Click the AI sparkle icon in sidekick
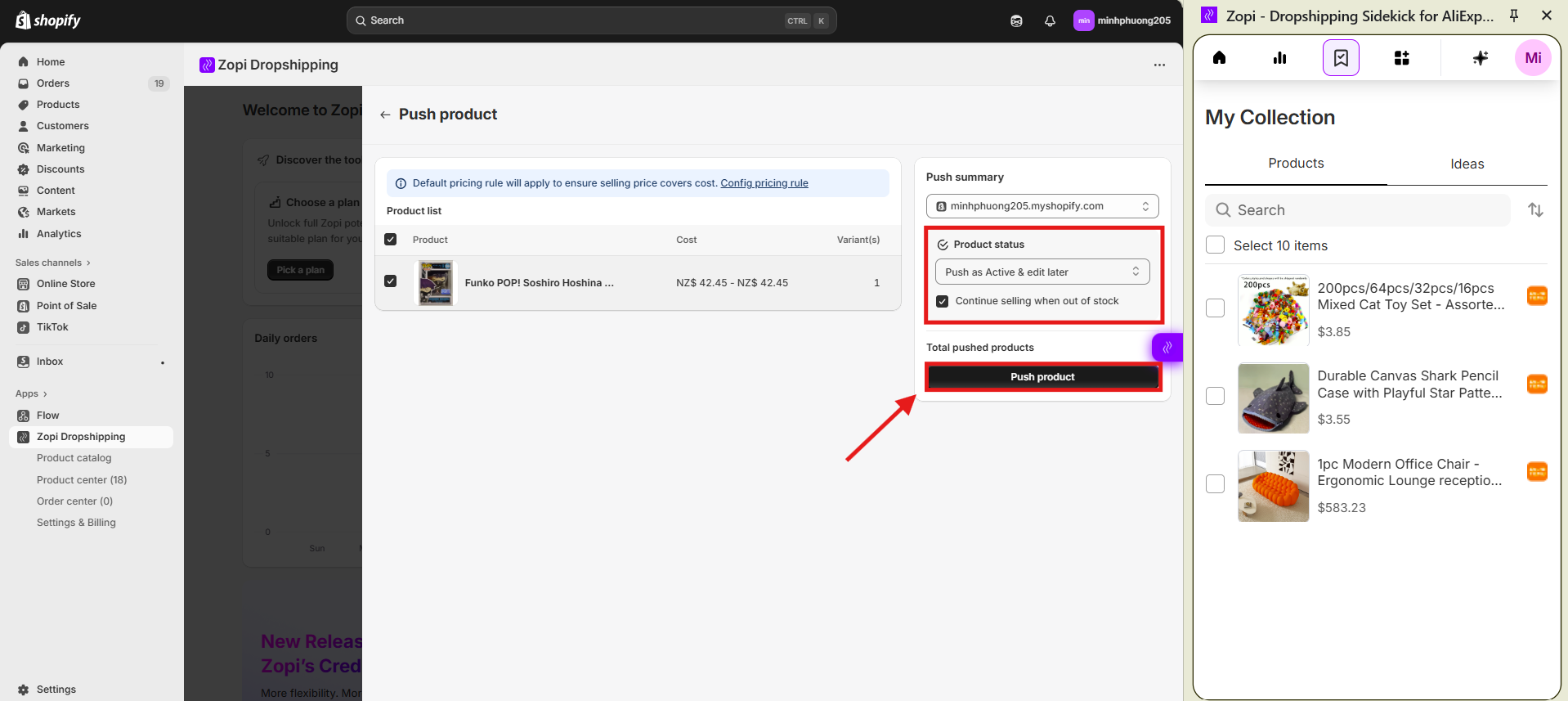Viewport: 1568px width, 701px height. tap(1480, 58)
